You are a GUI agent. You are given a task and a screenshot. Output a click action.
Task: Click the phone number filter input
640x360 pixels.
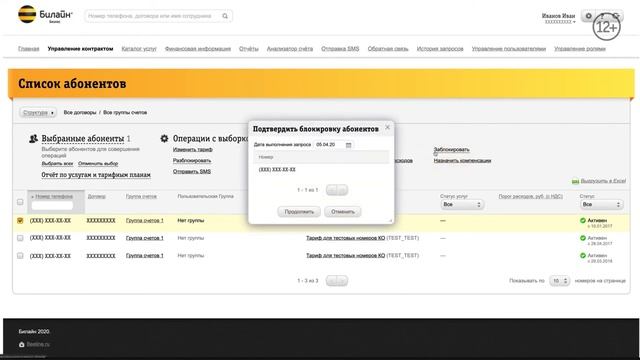click(x=52, y=205)
